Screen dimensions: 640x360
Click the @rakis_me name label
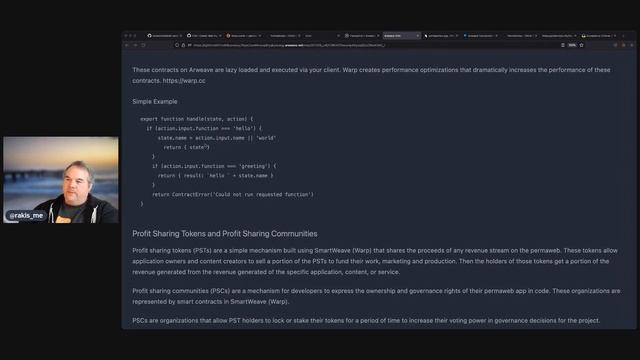coord(26,216)
